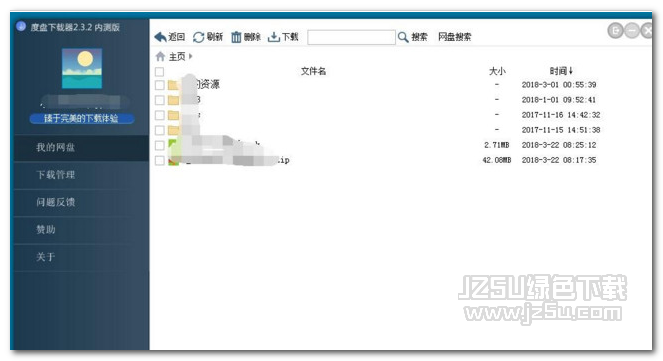Image resolution: width=663 pixels, height=361 pixels.
Task: Click the 大小 column header
Action: (497, 71)
